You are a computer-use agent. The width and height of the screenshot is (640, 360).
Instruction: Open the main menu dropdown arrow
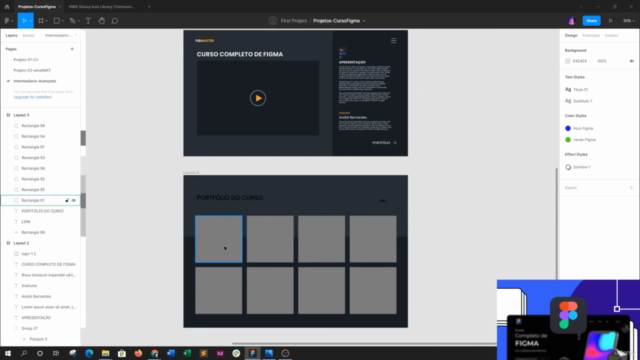12,21
